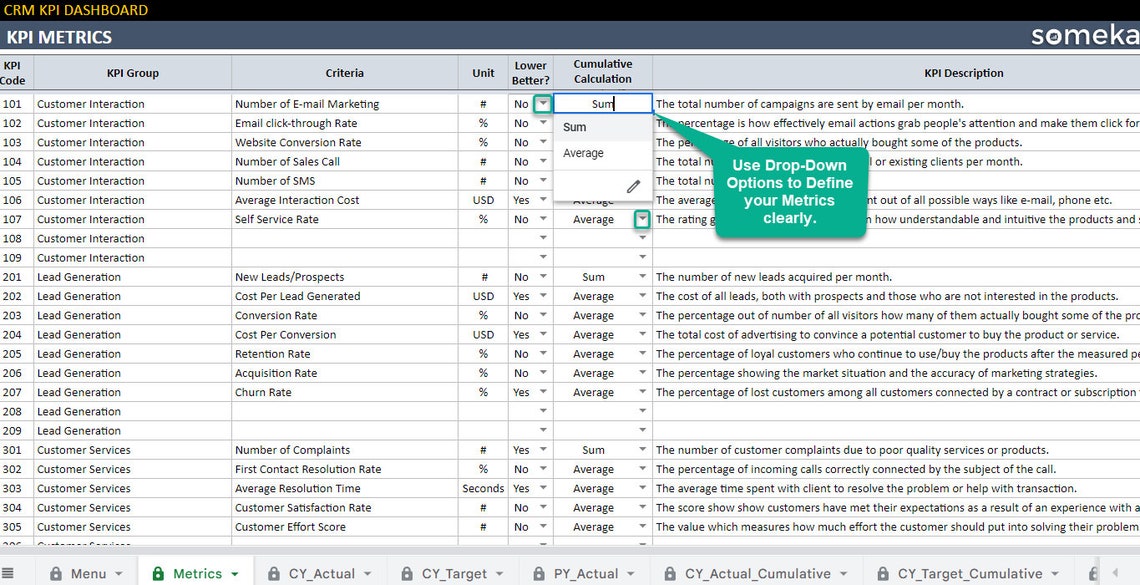The image size is (1140, 585).
Task: Open the Lower Better dropdown for Churn Rate
Action: pyautogui.click(x=541, y=392)
